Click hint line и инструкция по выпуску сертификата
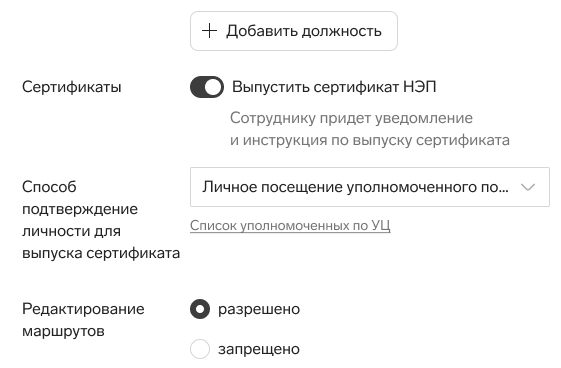 (370, 140)
